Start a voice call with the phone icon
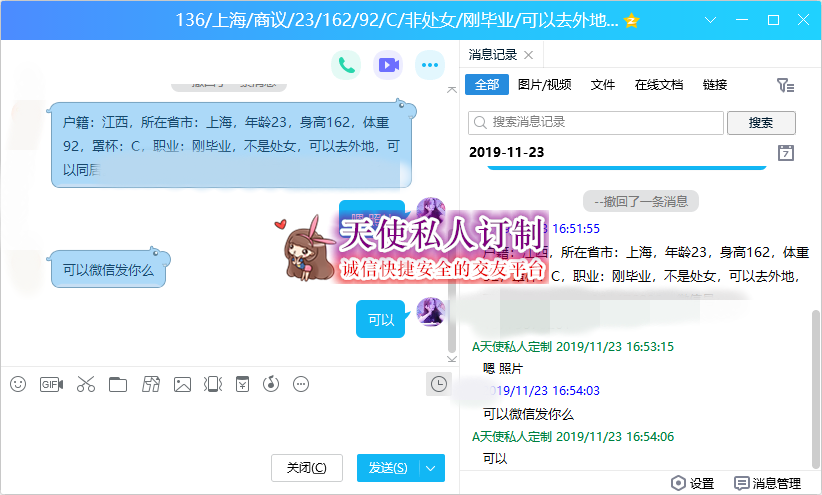The width and height of the screenshot is (822, 495). click(x=347, y=66)
